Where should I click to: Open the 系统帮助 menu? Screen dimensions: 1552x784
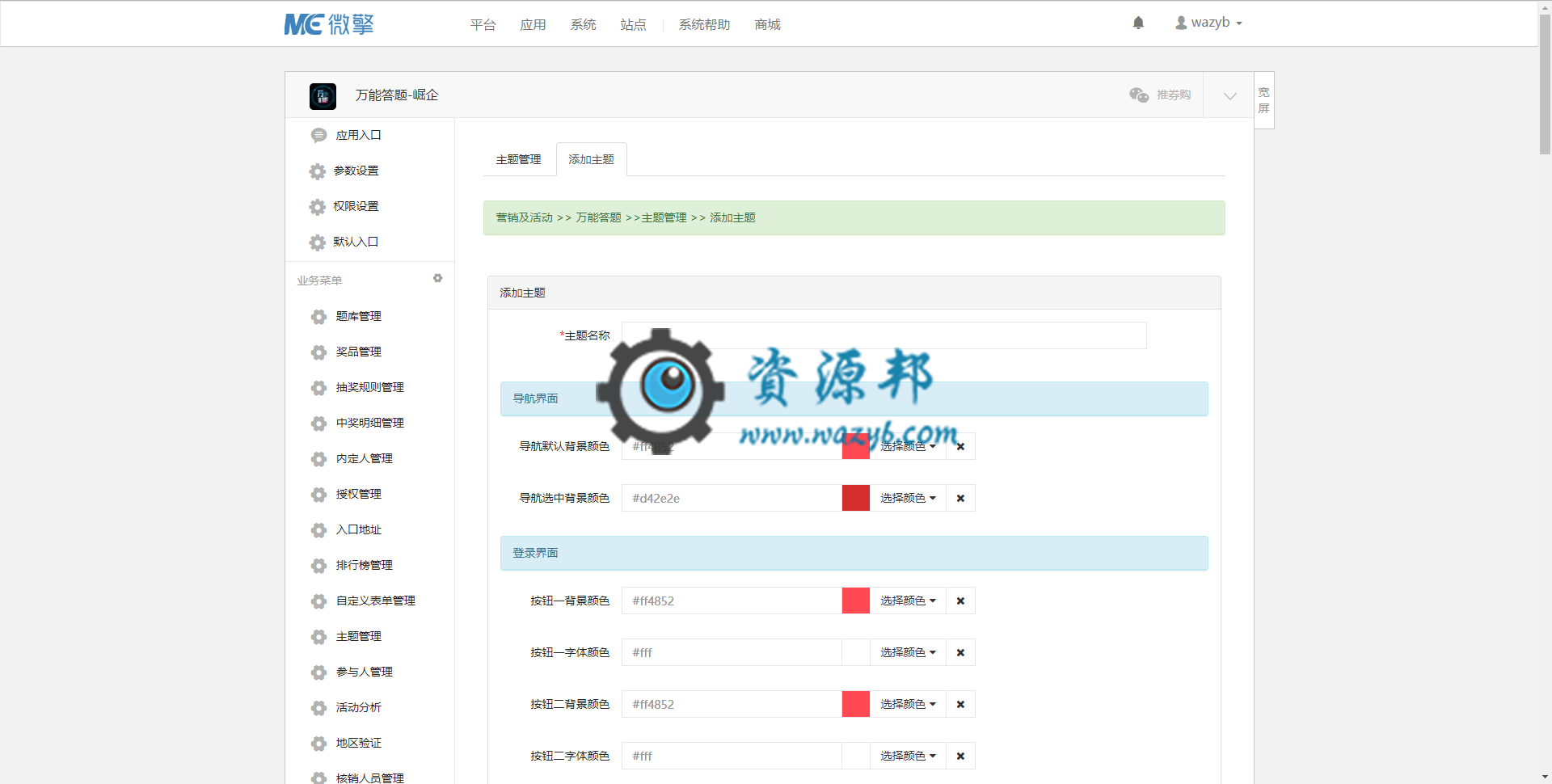704,25
